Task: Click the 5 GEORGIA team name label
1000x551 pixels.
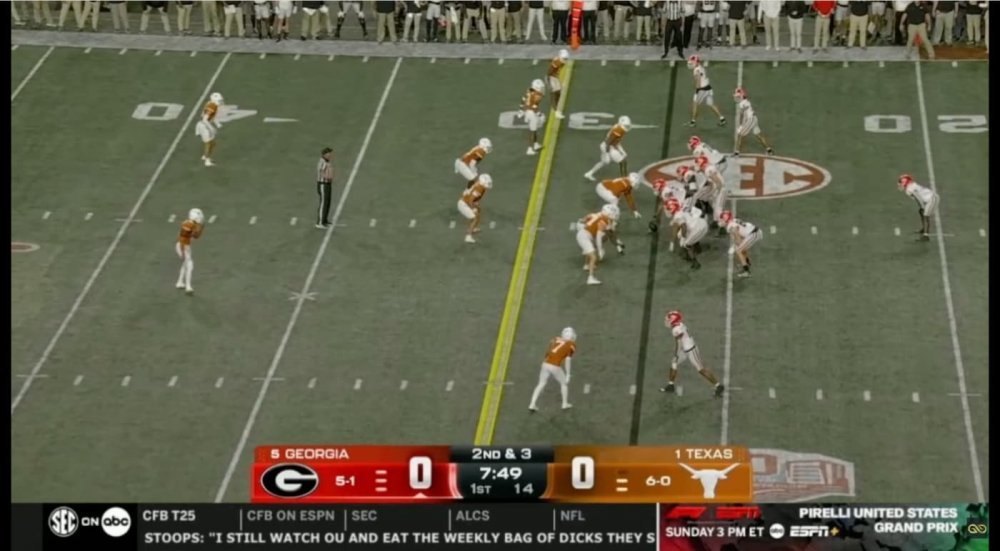Action: pyautogui.click(x=310, y=454)
